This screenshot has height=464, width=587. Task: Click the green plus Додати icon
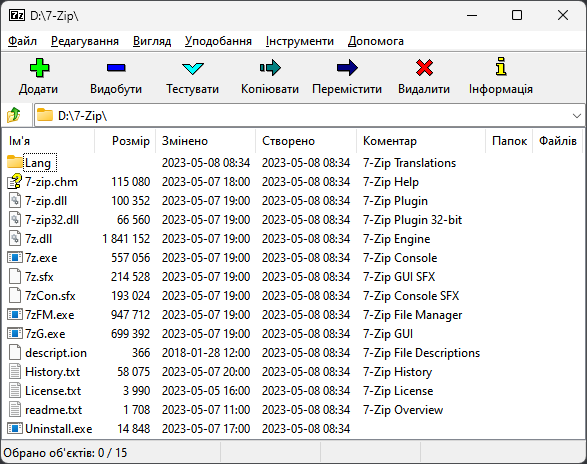pyautogui.click(x=39, y=68)
